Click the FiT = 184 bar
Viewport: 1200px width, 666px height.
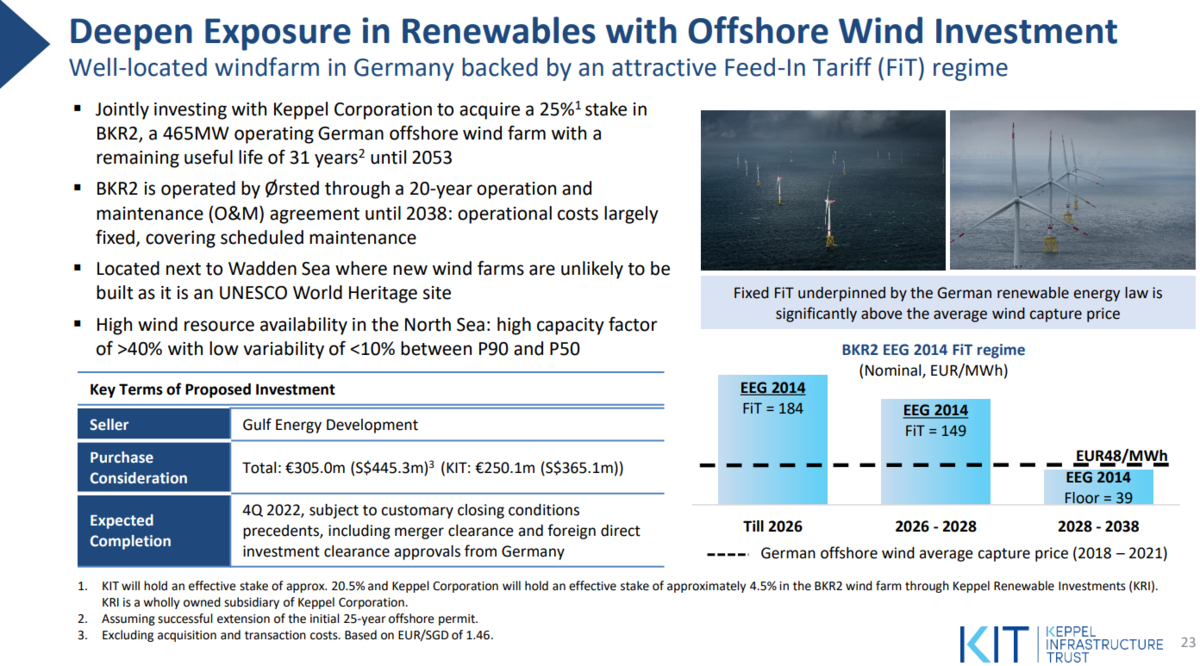(x=772, y=439)
